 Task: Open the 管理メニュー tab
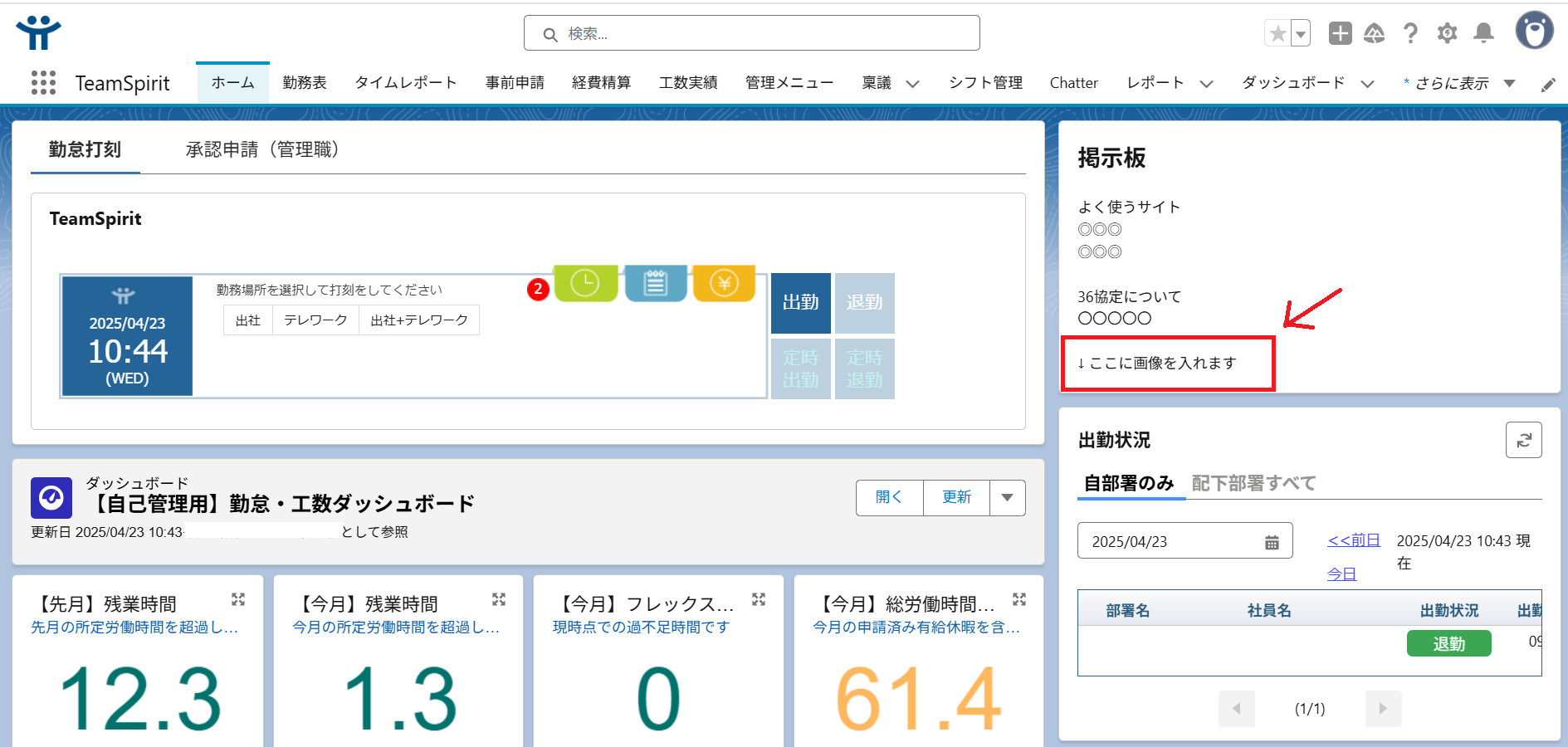point(789,83)
